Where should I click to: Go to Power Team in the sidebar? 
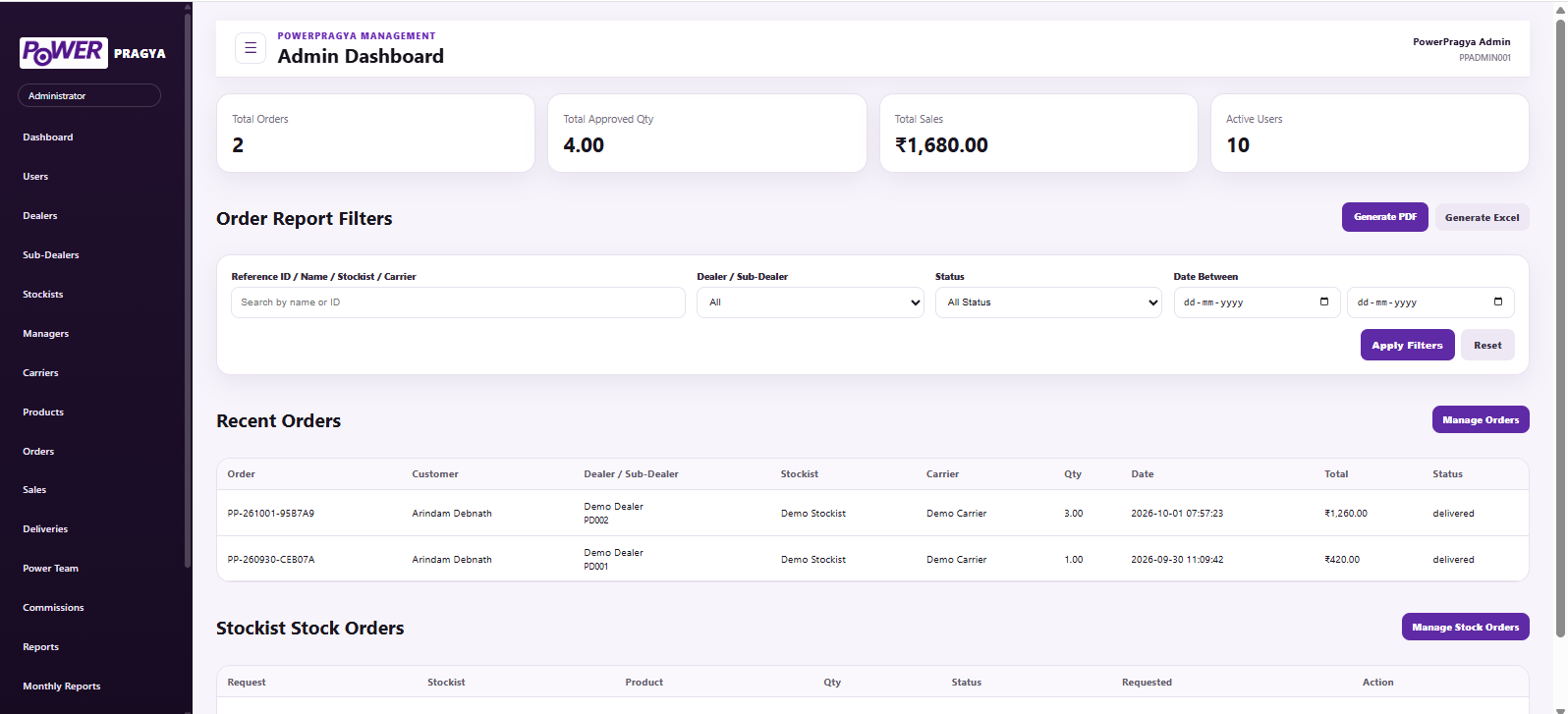point(51,569)
